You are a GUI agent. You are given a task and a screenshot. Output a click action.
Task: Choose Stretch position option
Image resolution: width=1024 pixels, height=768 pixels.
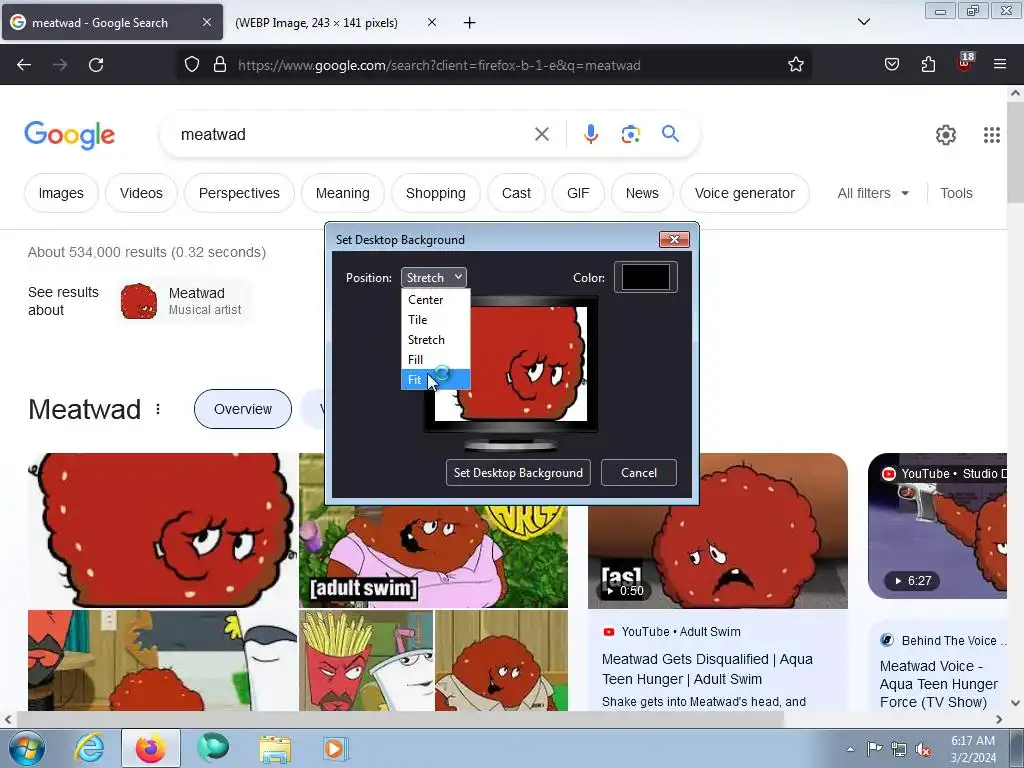click(436, 340)
